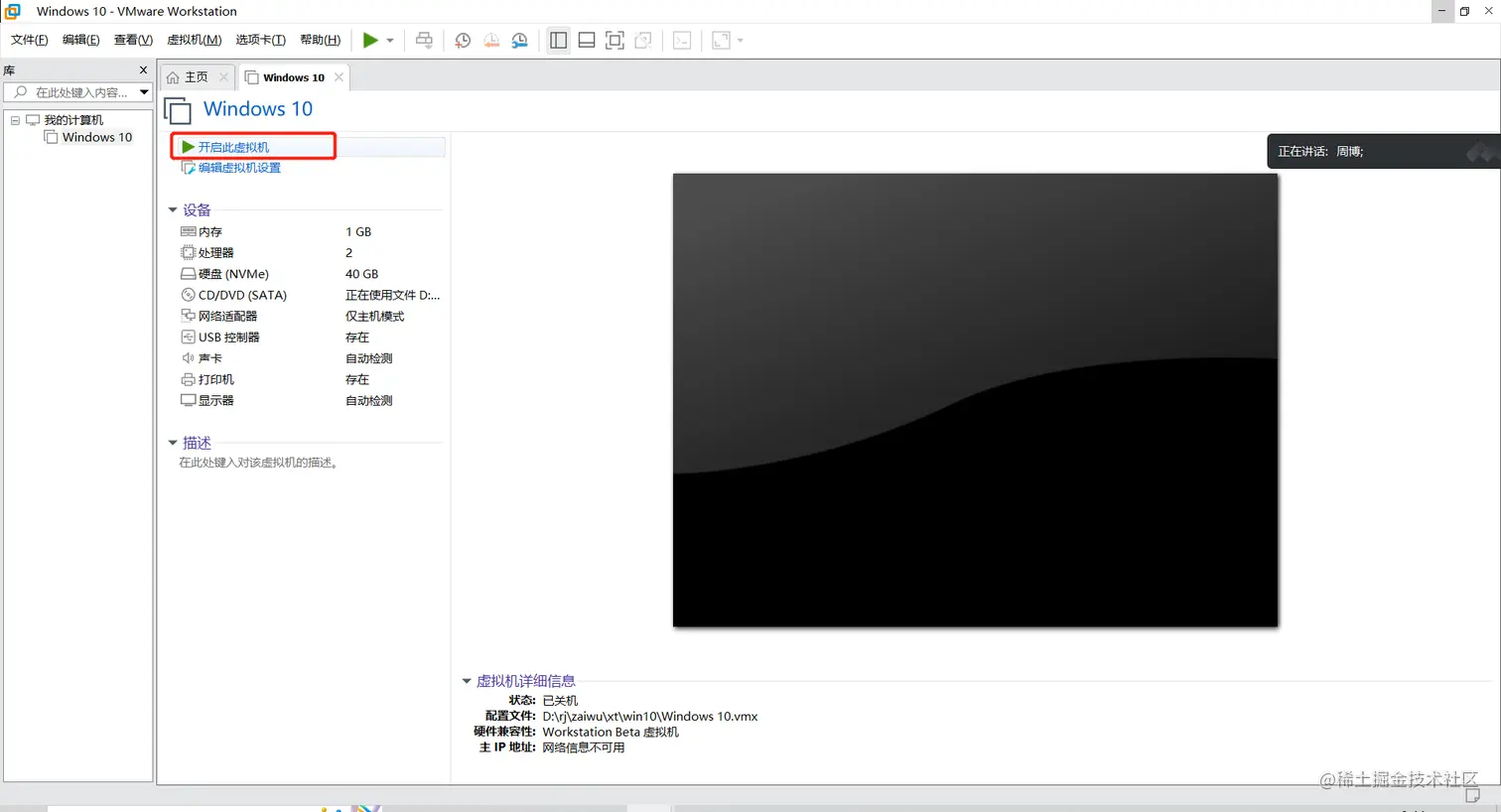Open the 虚拟机(M) menu

[195, 40]
